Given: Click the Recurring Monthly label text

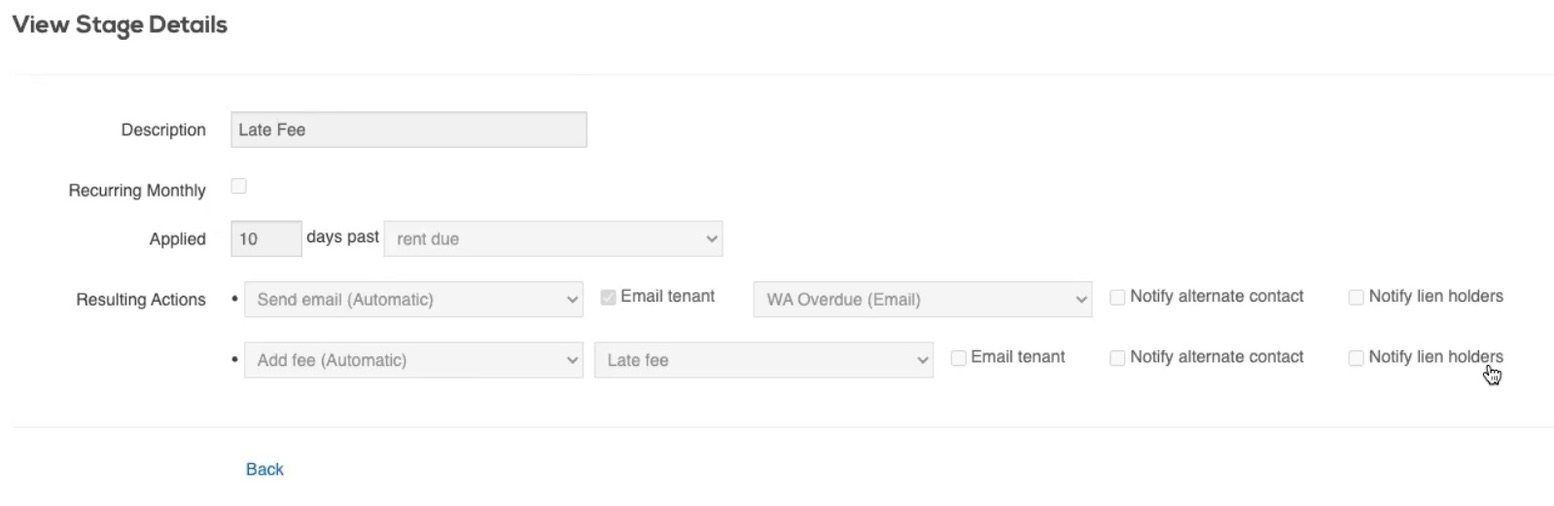Looking at the screenshot, I should click(x=137, y=190).
